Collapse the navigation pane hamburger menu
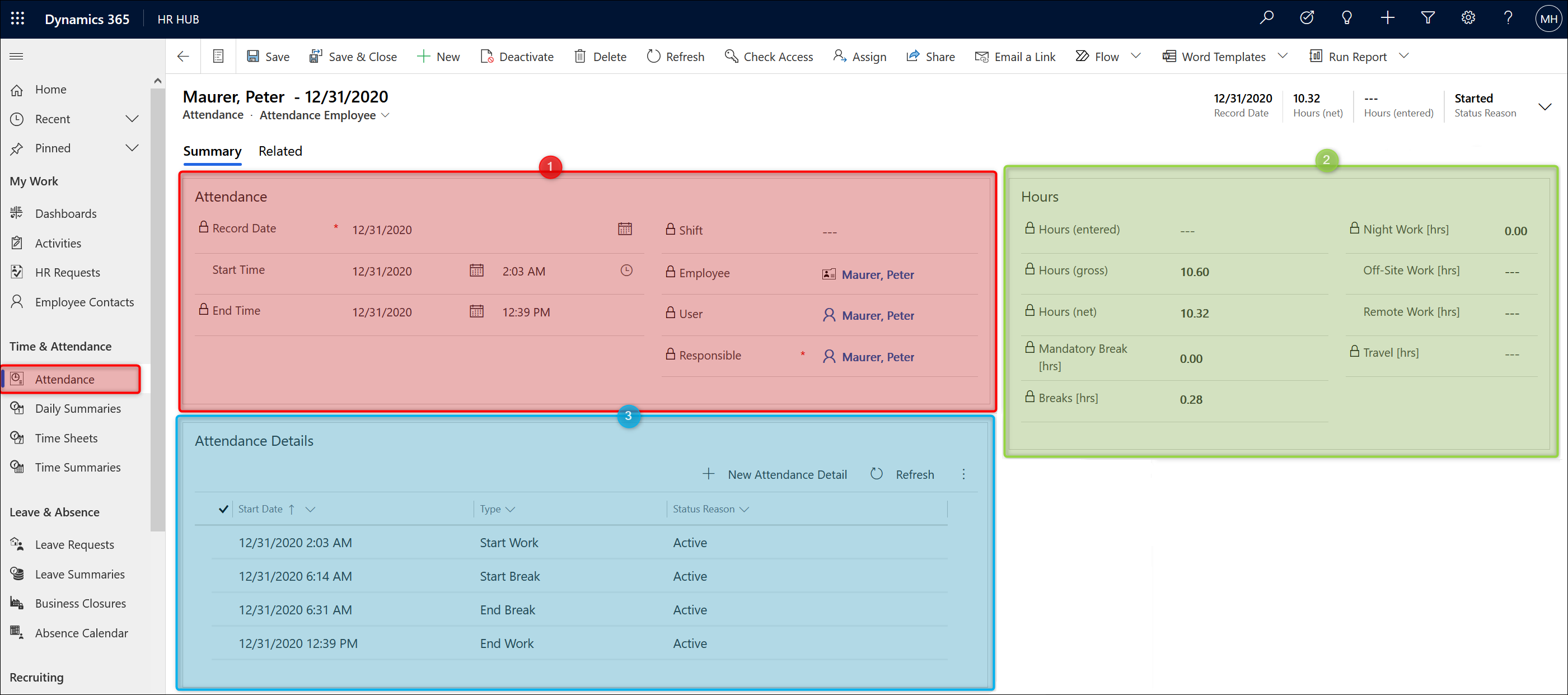 tap(16, 57)
